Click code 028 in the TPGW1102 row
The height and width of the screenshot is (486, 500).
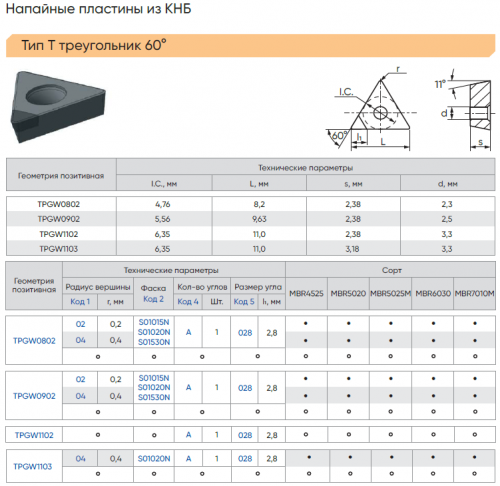[x=245, y=435]
